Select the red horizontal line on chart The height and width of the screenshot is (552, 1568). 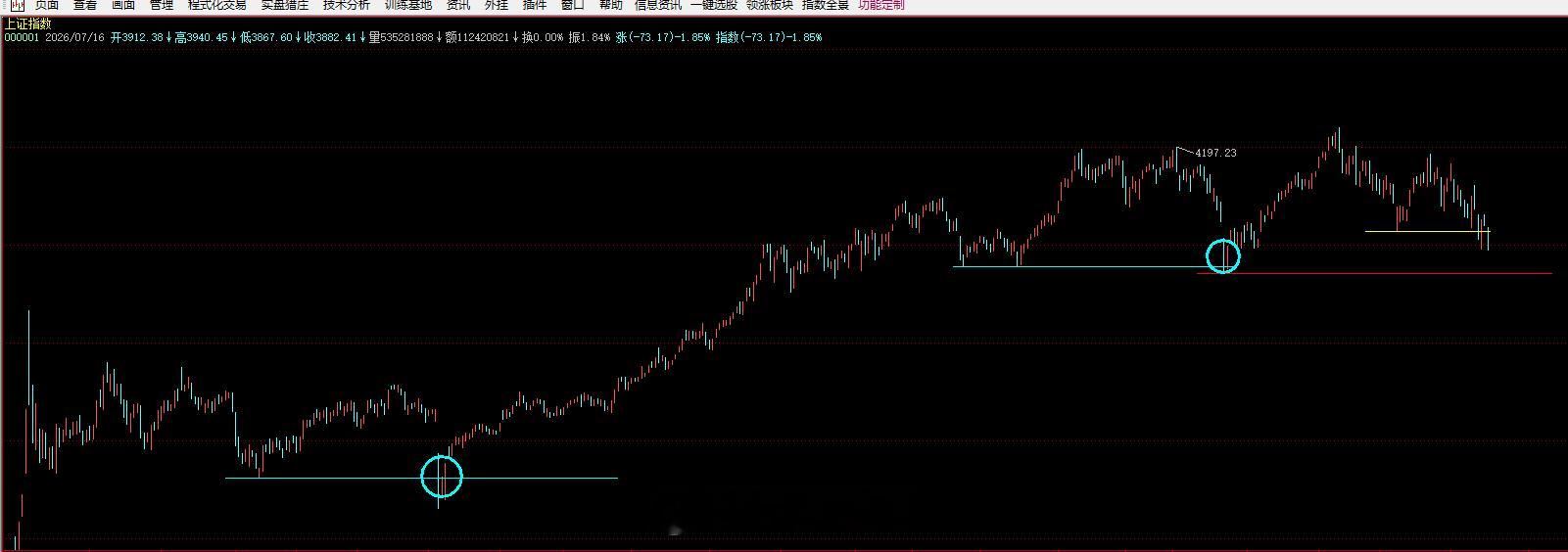(1374, 273)
